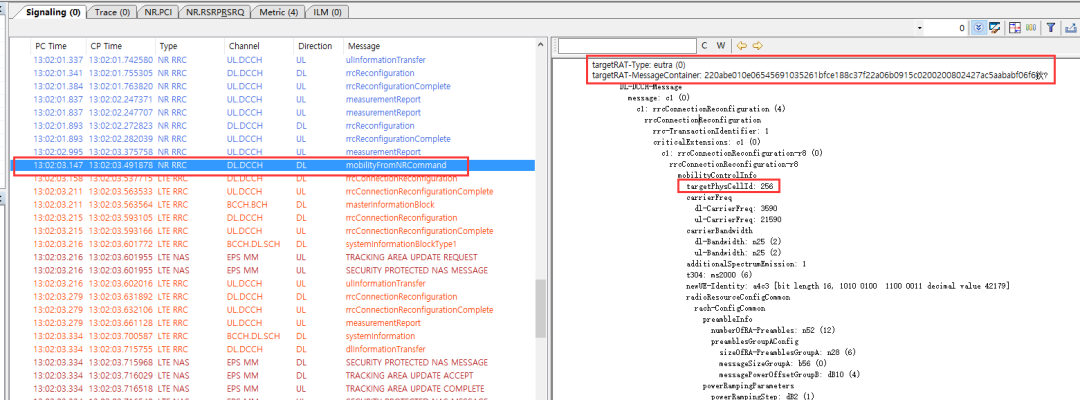Click the targetRAT-Type: eutra (0) line
The width and height of the screenshot is (1080, 400).
pos(638,65)
